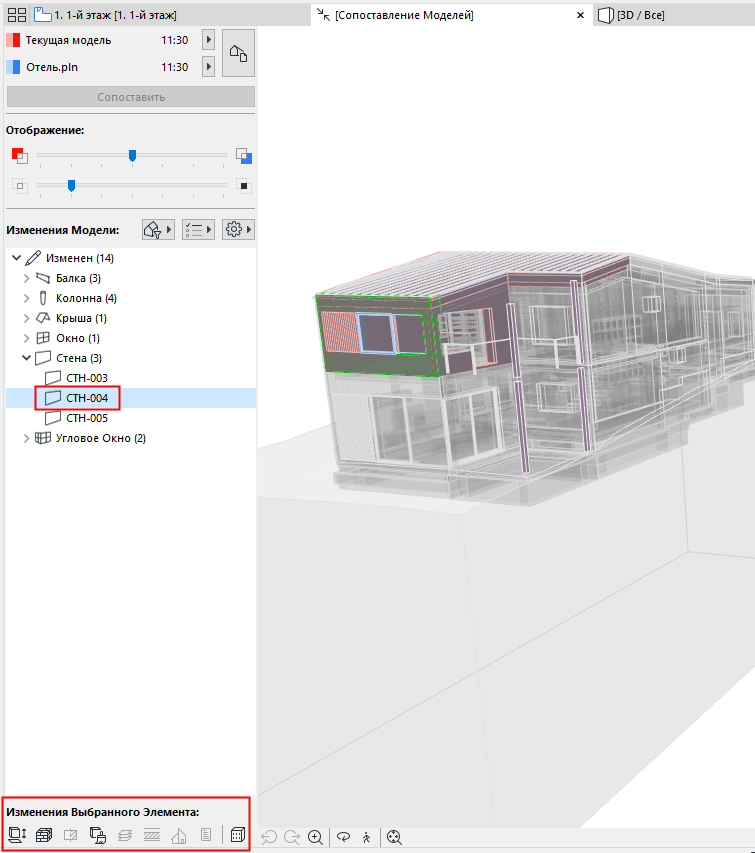Close the Сопоставление Моделей tab

580,15
